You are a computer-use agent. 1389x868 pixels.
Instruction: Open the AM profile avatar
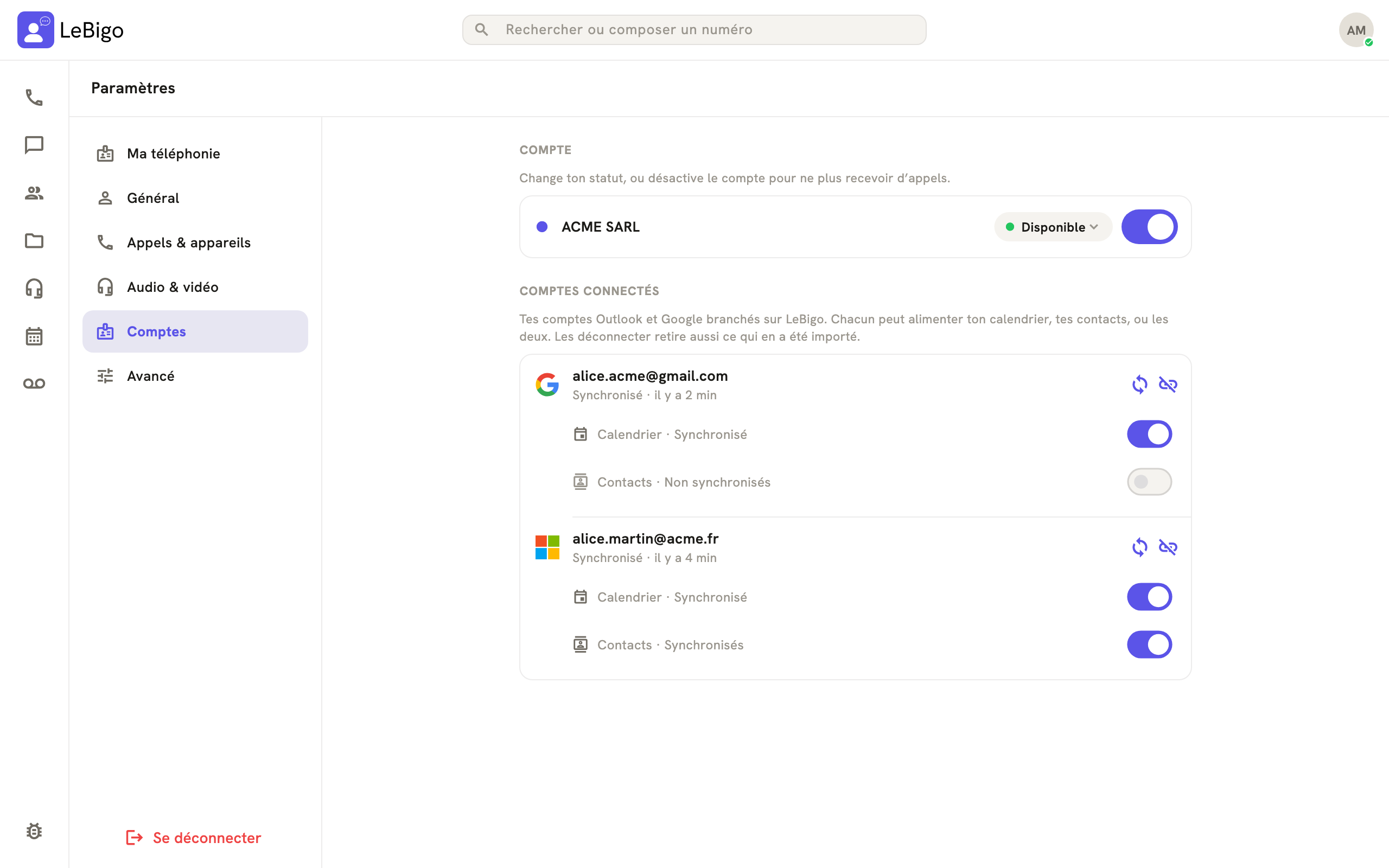(x=1356, y=30)
